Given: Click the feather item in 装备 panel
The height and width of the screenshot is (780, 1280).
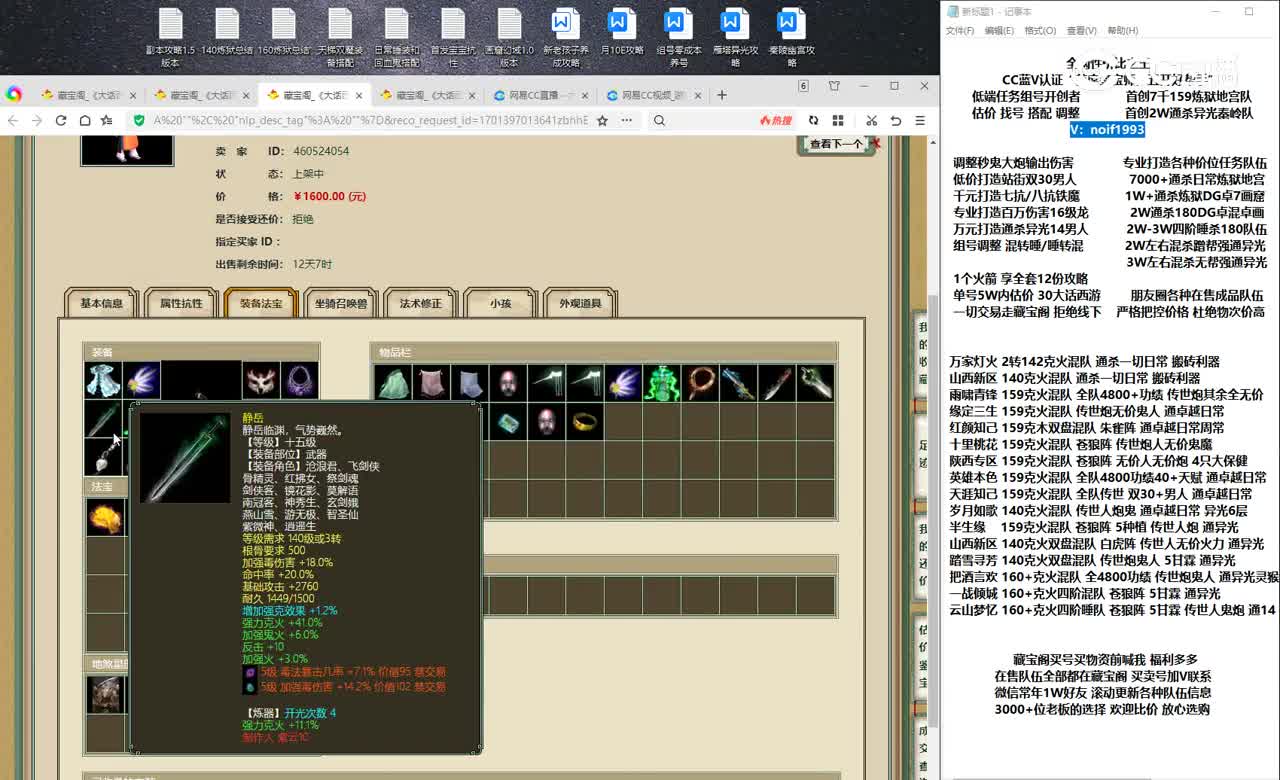Looking at the screenshot, I should pos(142,380).
